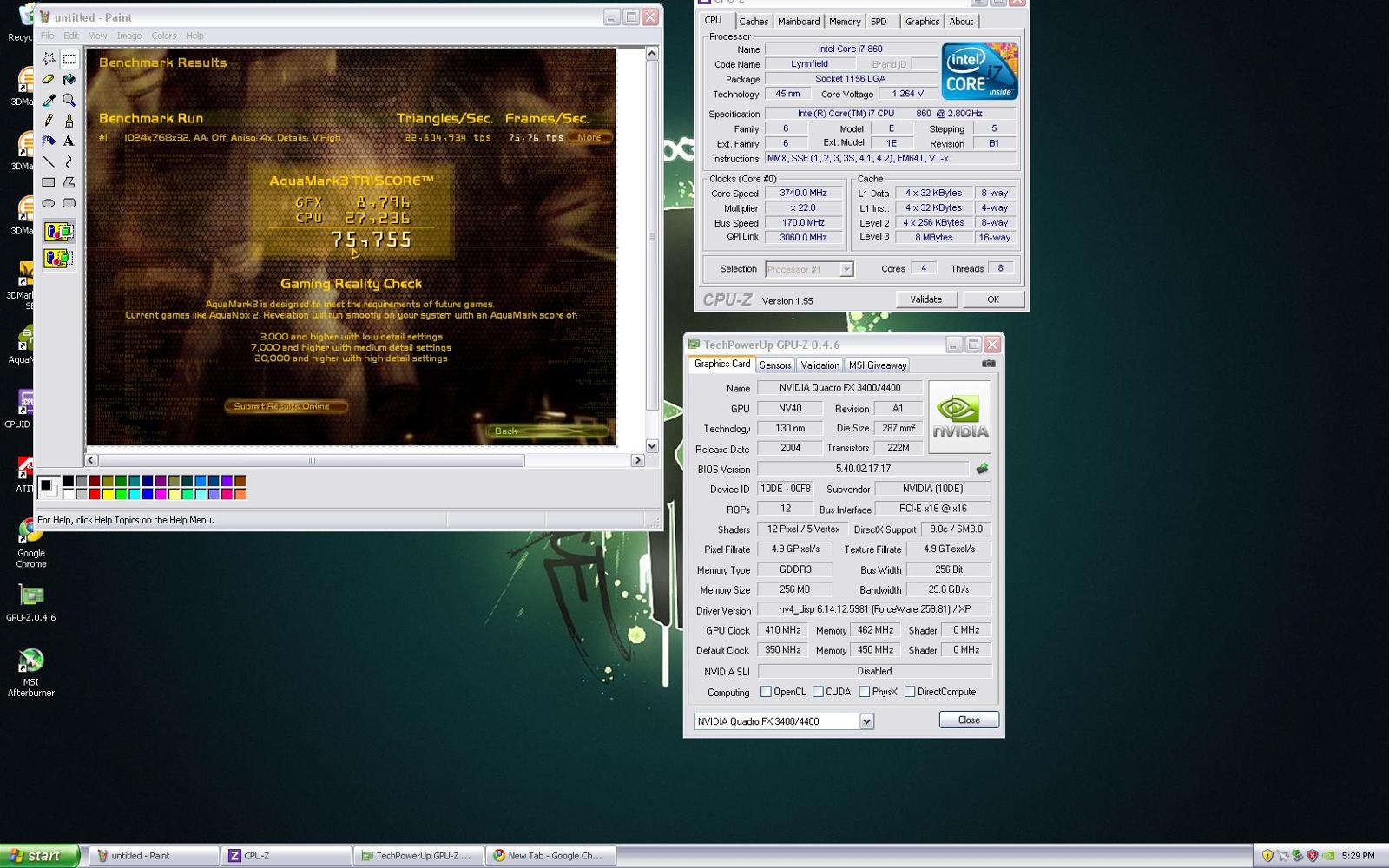Viewport: 1389px width, 868px height.
Task: Pick the Curve tool in Paint
Action: 69,161
